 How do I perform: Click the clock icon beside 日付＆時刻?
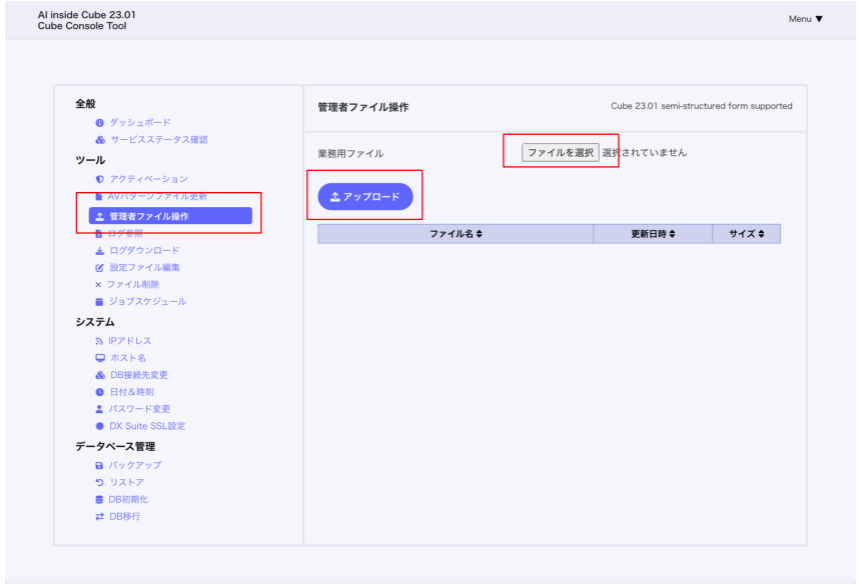point(100,392)
